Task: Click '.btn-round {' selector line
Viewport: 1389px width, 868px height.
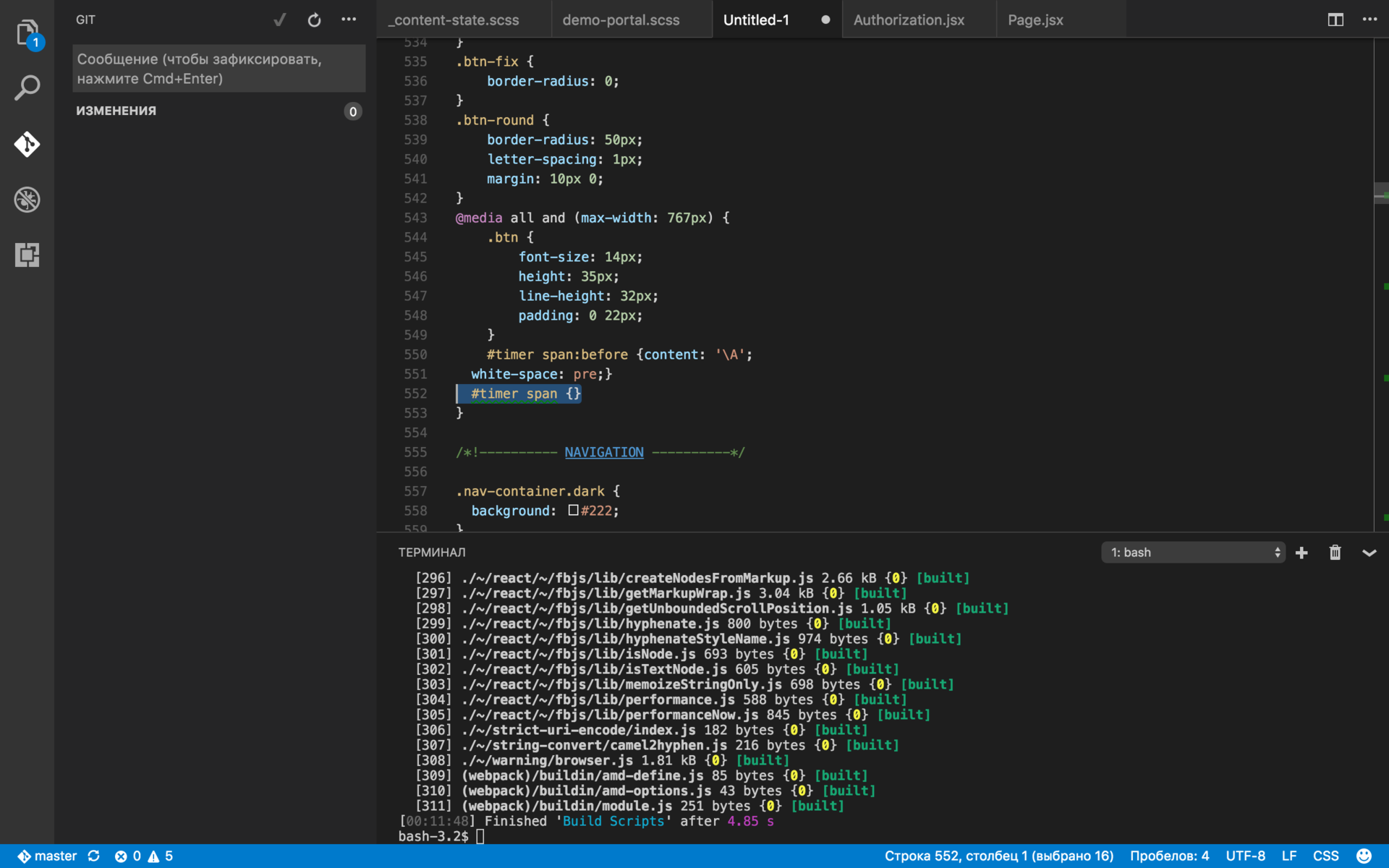Action: click(x=503, y=120)
